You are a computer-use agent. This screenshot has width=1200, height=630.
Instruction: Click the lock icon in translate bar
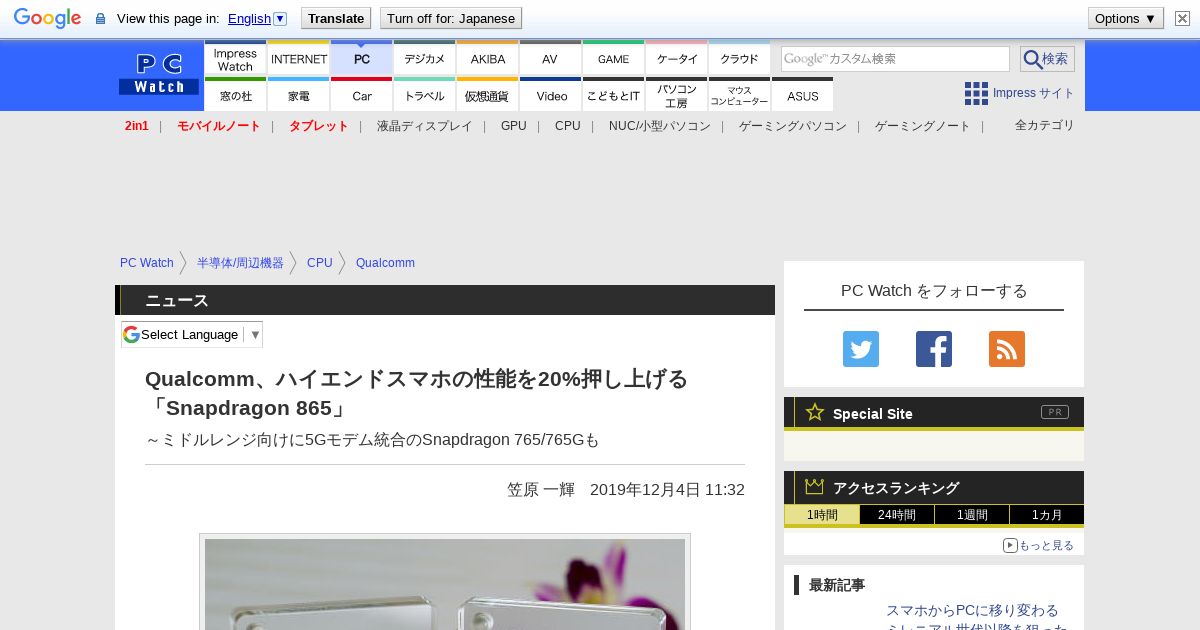tap(100, 19)
